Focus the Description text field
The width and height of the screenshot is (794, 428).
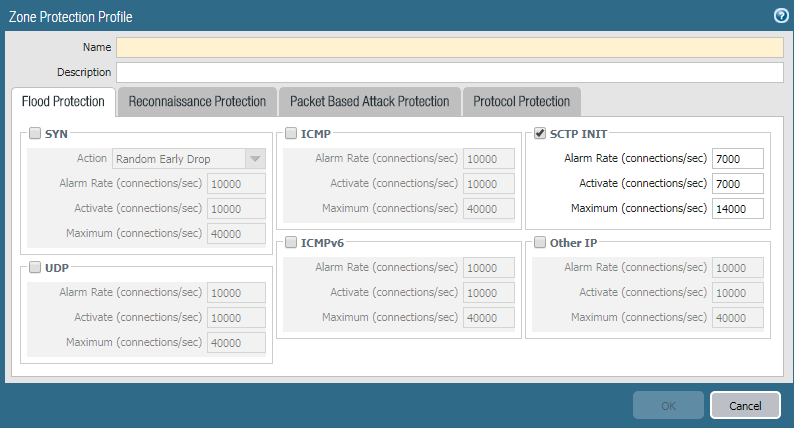point(449,72)
